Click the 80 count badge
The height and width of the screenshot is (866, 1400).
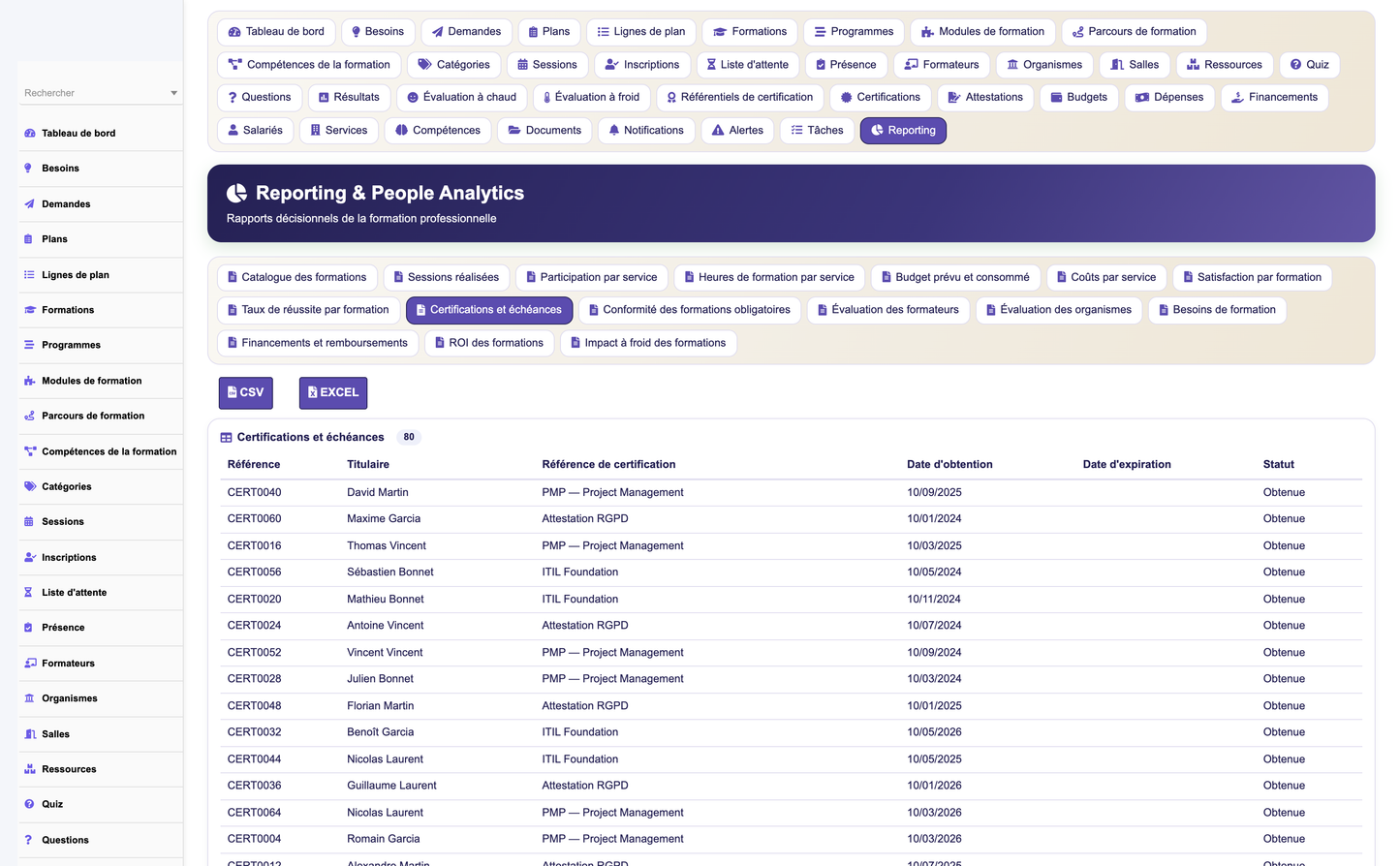[x=409, y=438]
